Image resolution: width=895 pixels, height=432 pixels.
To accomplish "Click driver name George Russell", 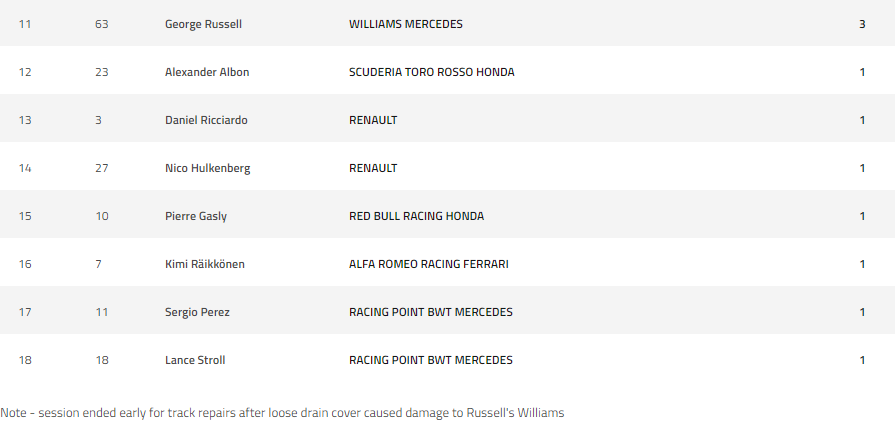I will tap(203, 24).
